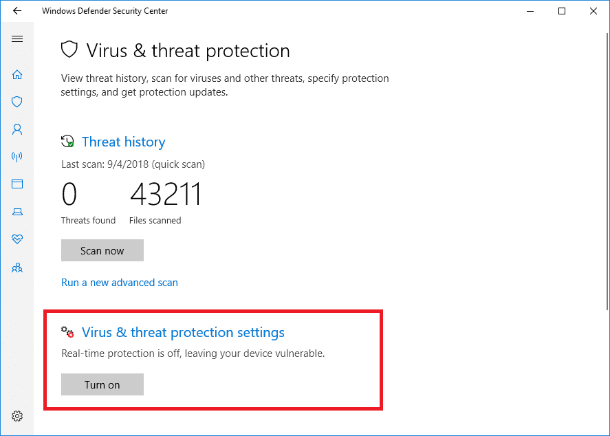Open Firewall & network protection icon
This screenshot has width=610, height=436.
(x=17, y=156)
